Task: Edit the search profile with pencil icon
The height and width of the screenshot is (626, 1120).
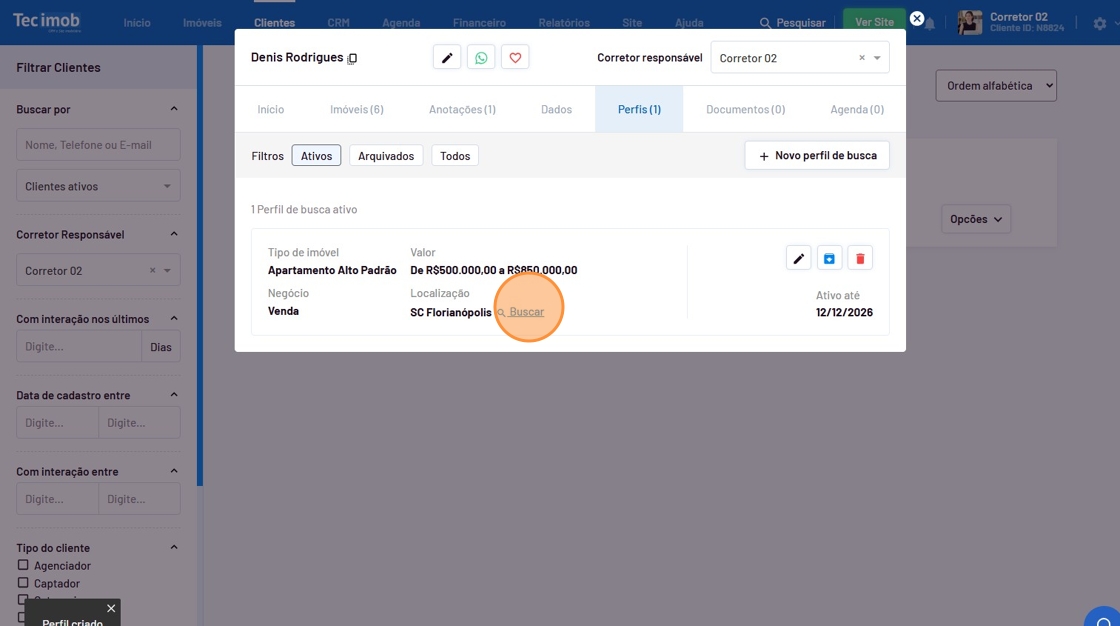Action: point(798,259)
